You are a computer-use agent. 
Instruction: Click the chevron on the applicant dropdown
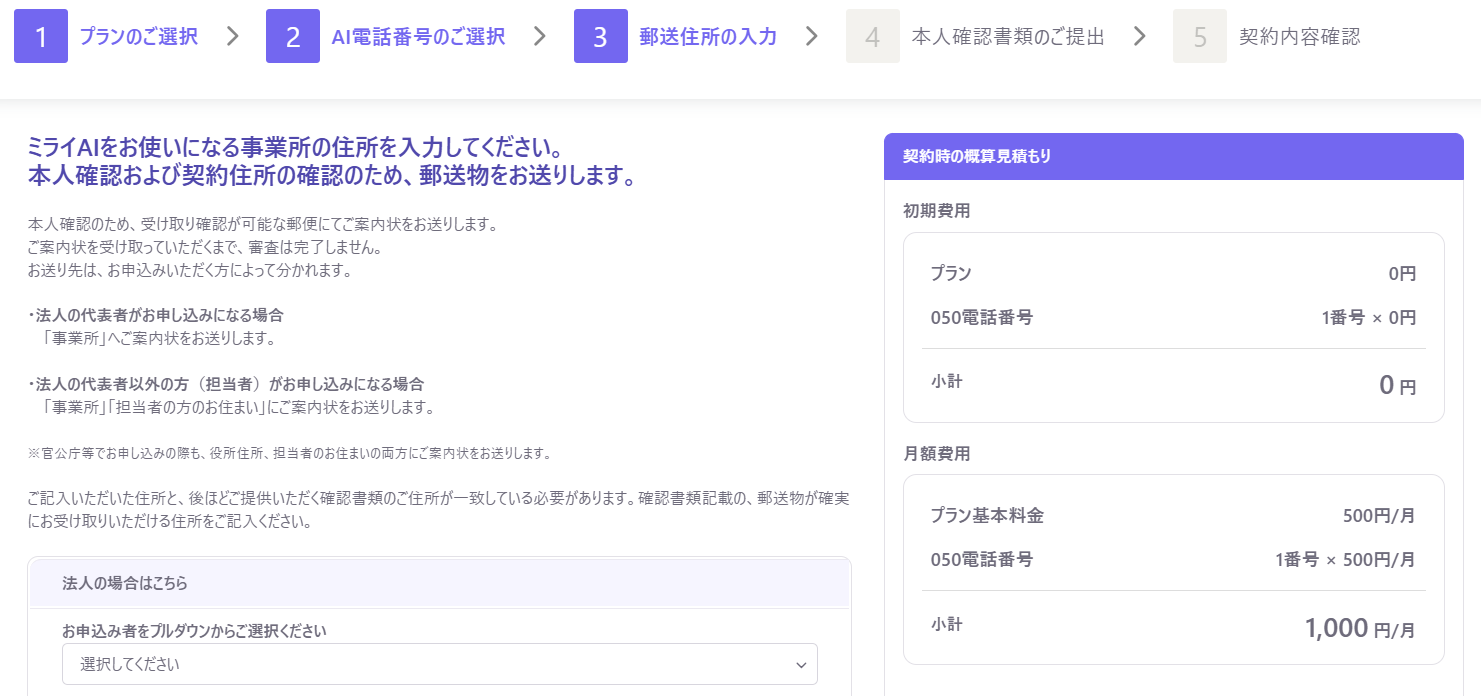(x=799, y=664)
